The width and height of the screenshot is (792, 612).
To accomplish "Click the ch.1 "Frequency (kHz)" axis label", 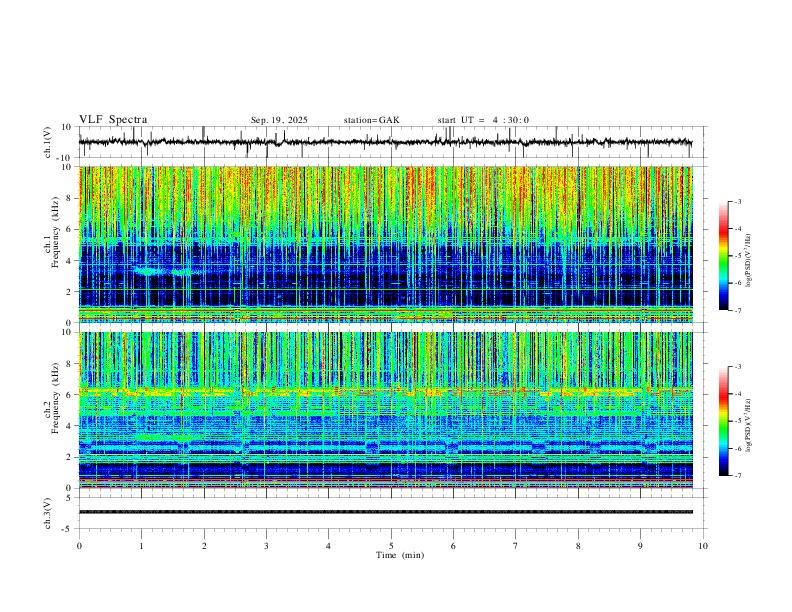I will point(56,233).
